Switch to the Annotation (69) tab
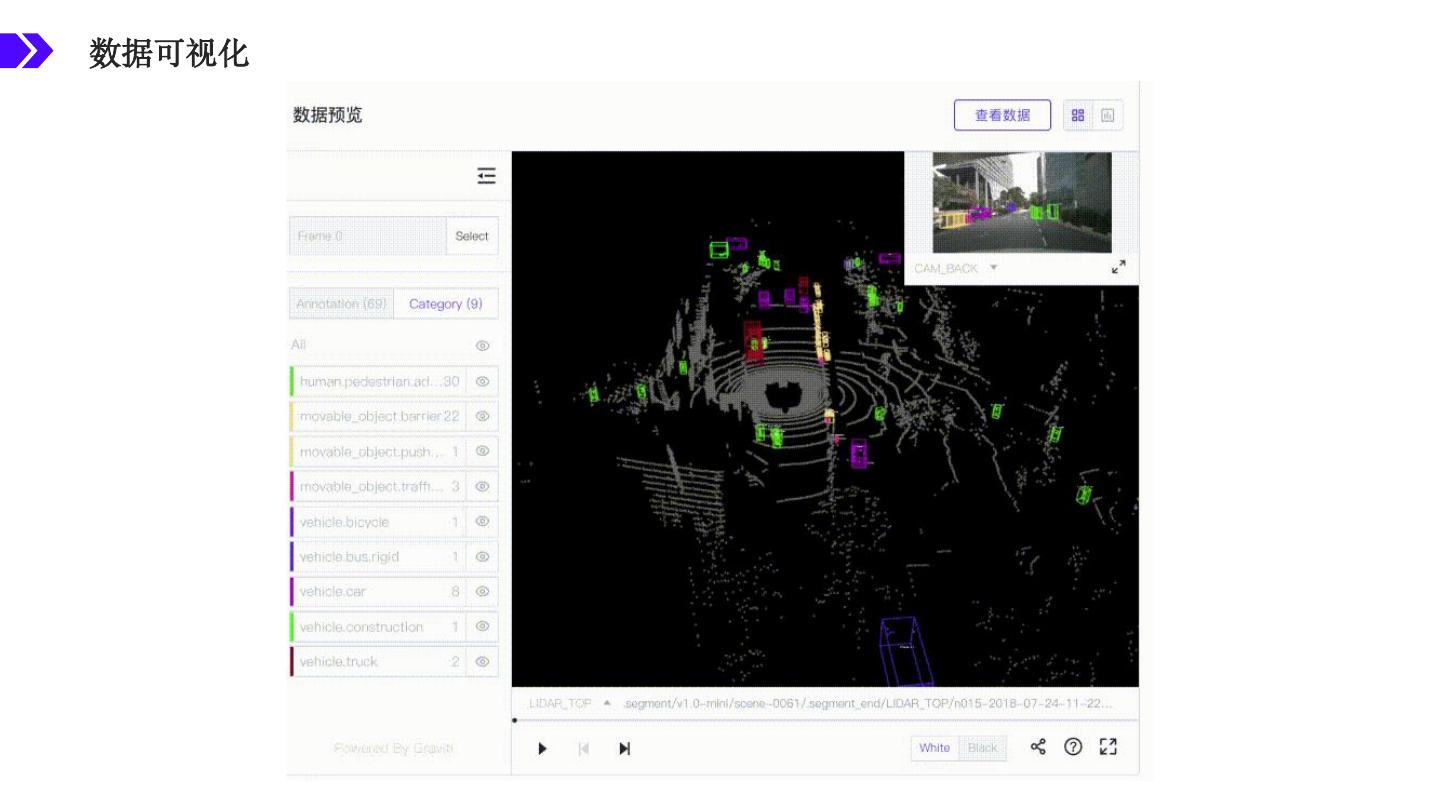The height and width of the screenshot is (810, 1440). coord(341,304)
